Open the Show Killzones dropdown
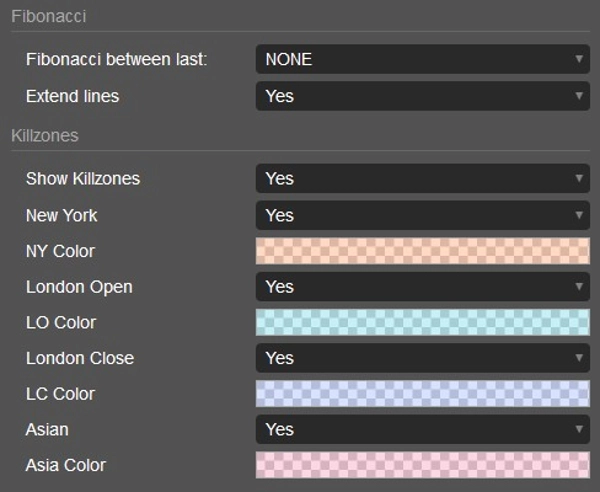 click(422, 178)
